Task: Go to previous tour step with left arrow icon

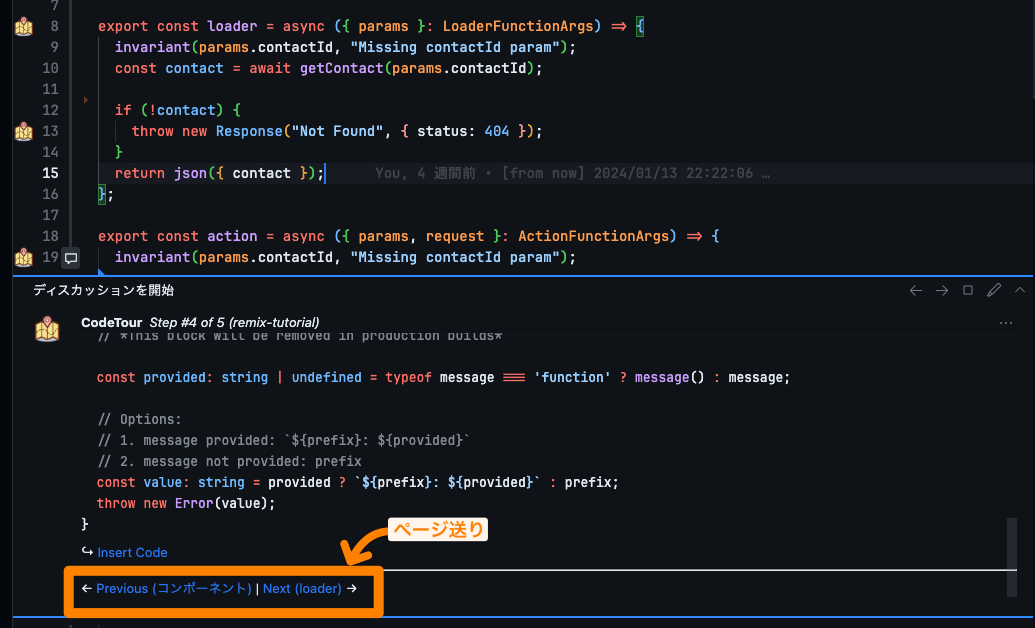Action: point(915,290)
